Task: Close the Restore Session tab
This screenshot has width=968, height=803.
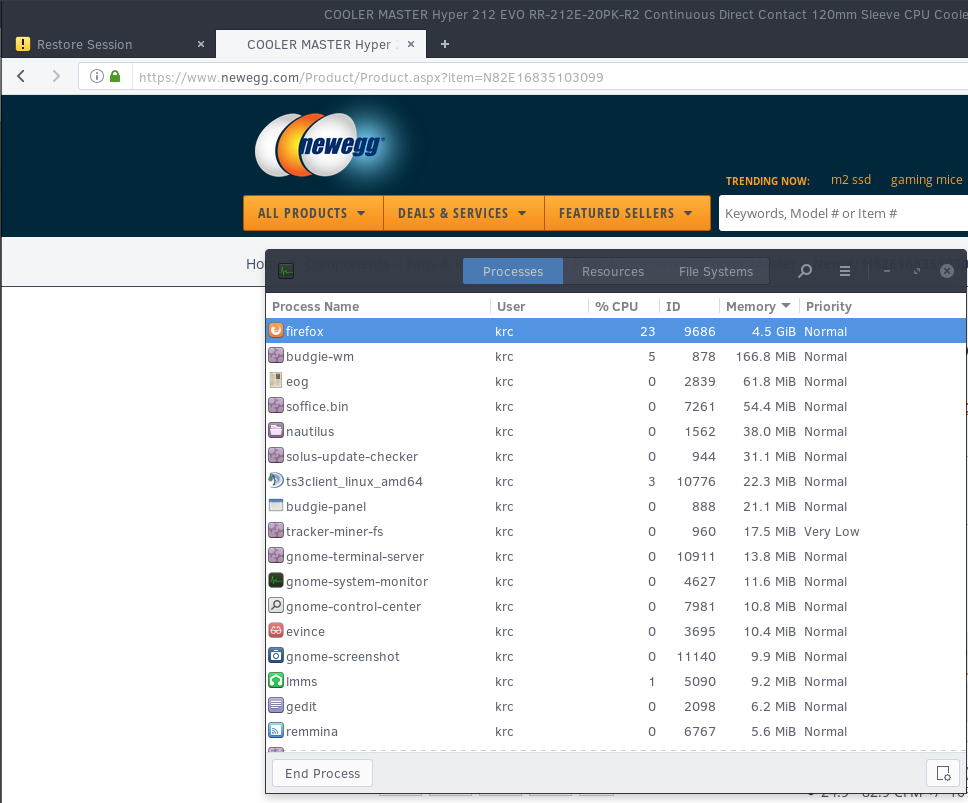Action: [201, 44]
